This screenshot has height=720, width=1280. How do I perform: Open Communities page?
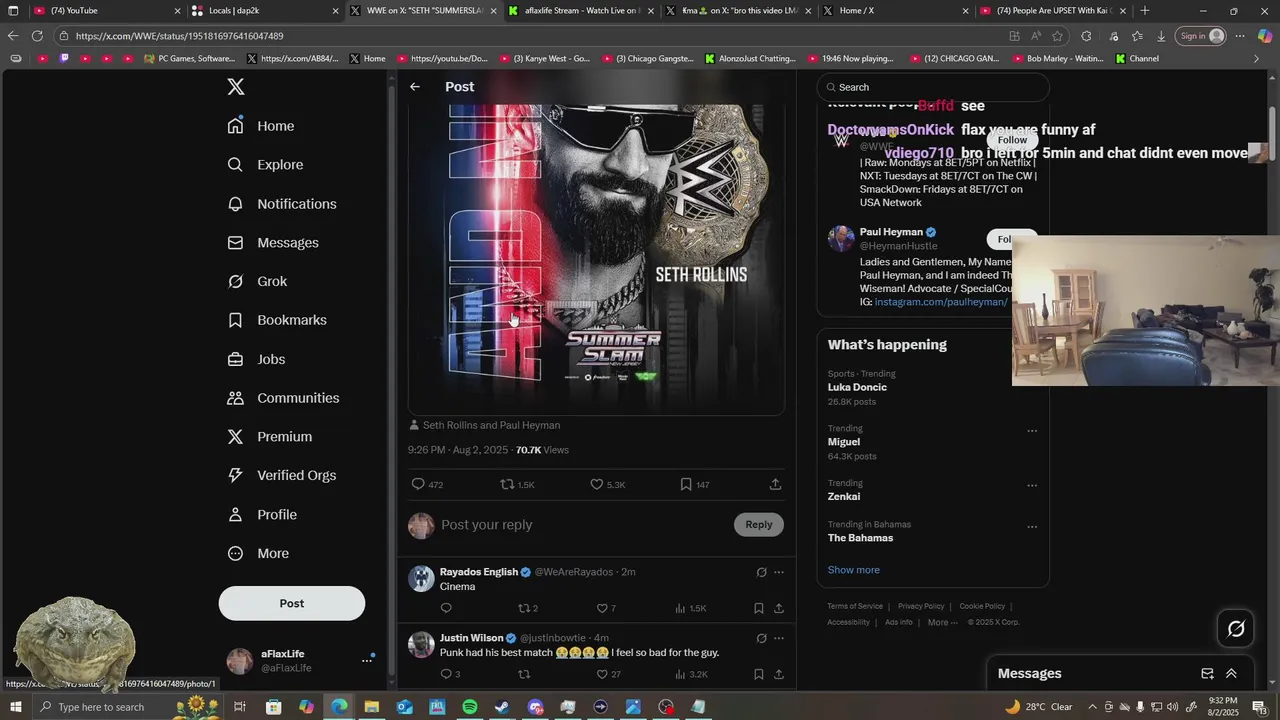(x=283, y=398)
